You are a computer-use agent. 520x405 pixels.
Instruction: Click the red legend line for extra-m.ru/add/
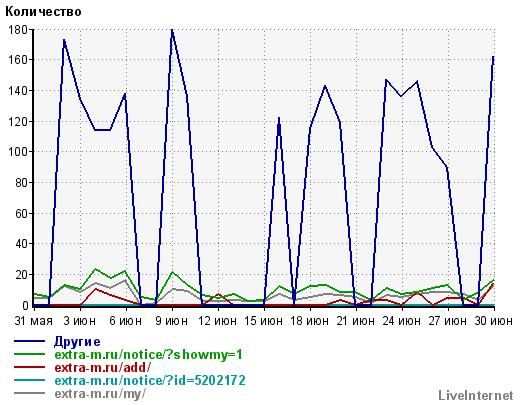(x=29, y=367)
